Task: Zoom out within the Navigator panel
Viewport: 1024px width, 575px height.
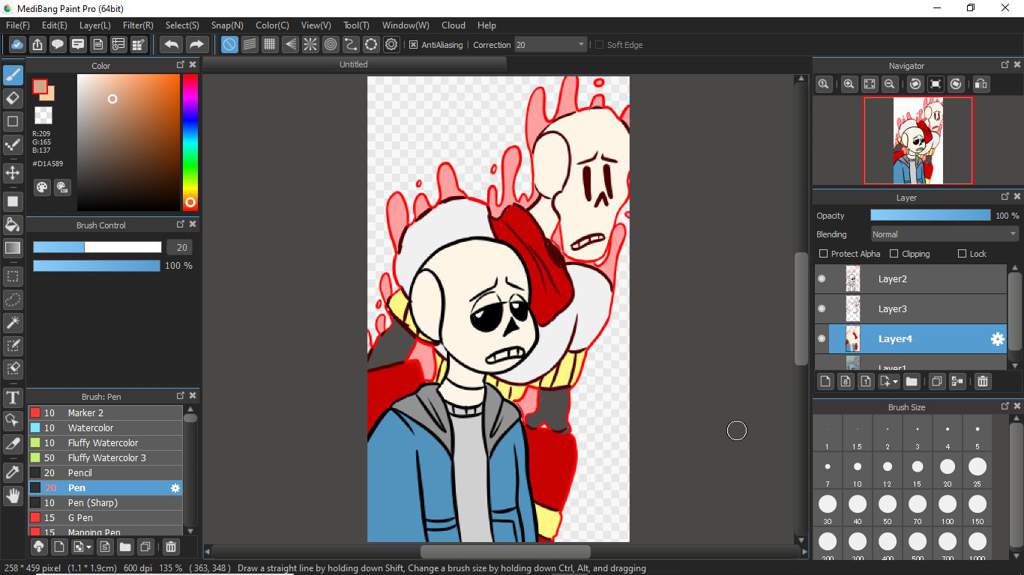Action: (x=889, y=84)
